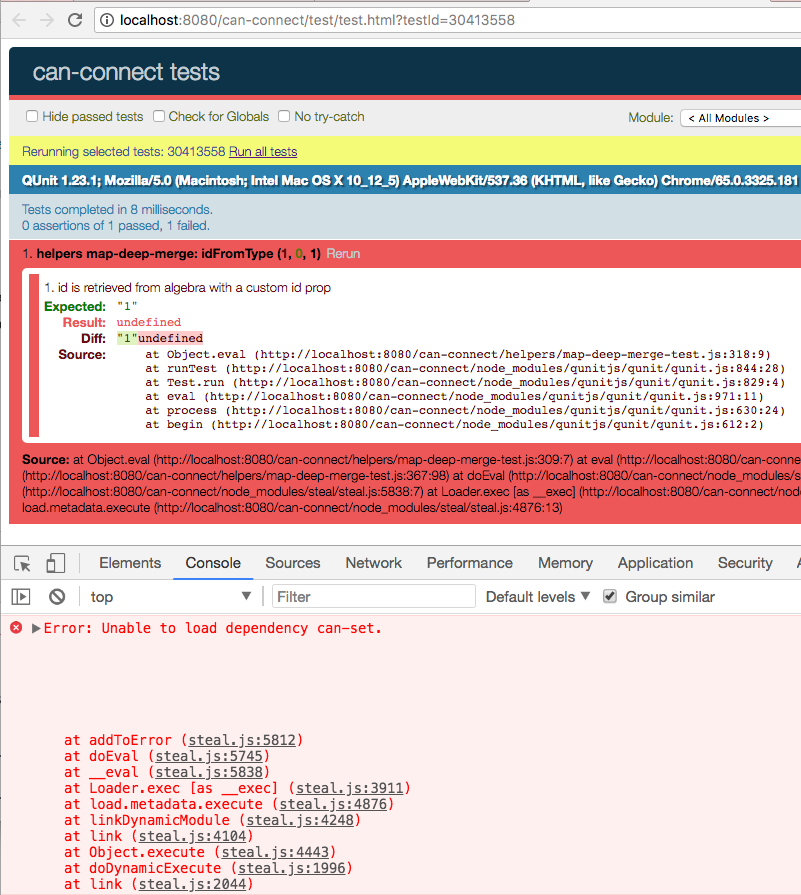801x895 pixels.
Task: Click the 'Tests completed in 8 milliseconds' text
Action: coord(117,209)
